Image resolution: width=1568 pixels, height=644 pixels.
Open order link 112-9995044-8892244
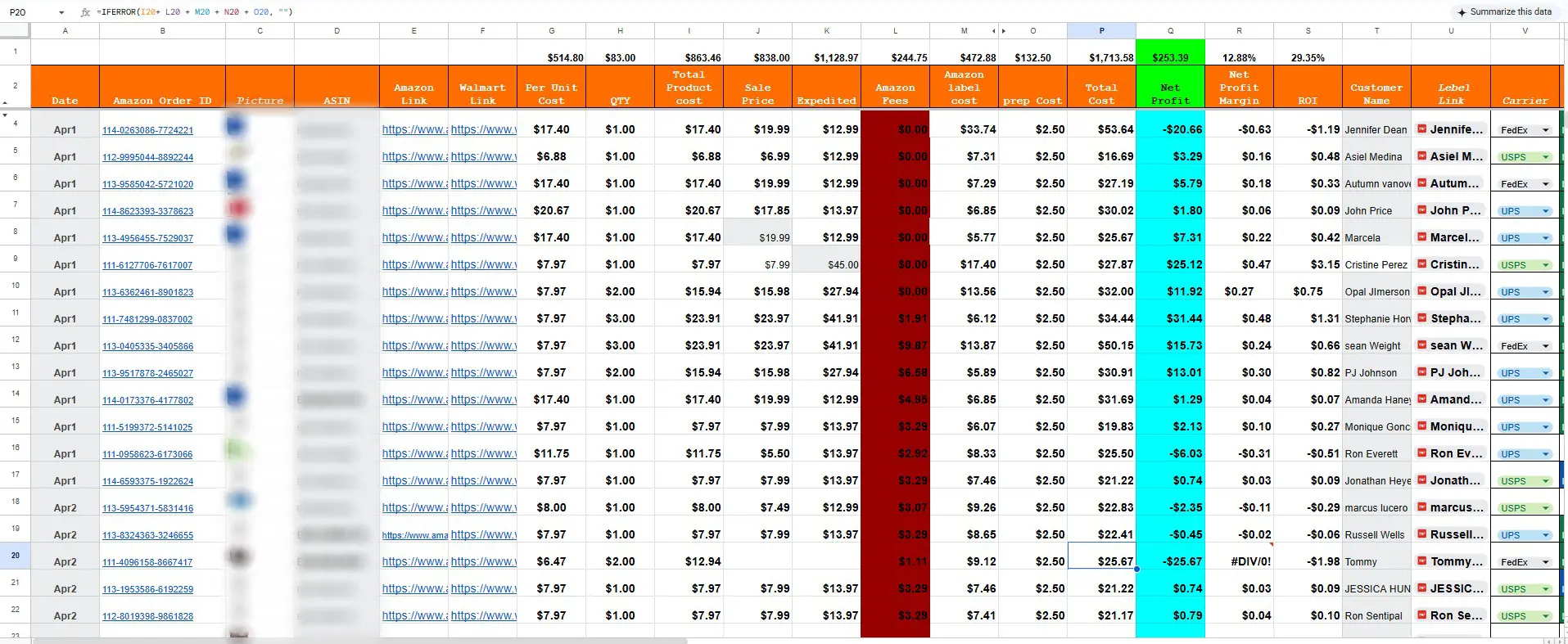click(147, 157)
